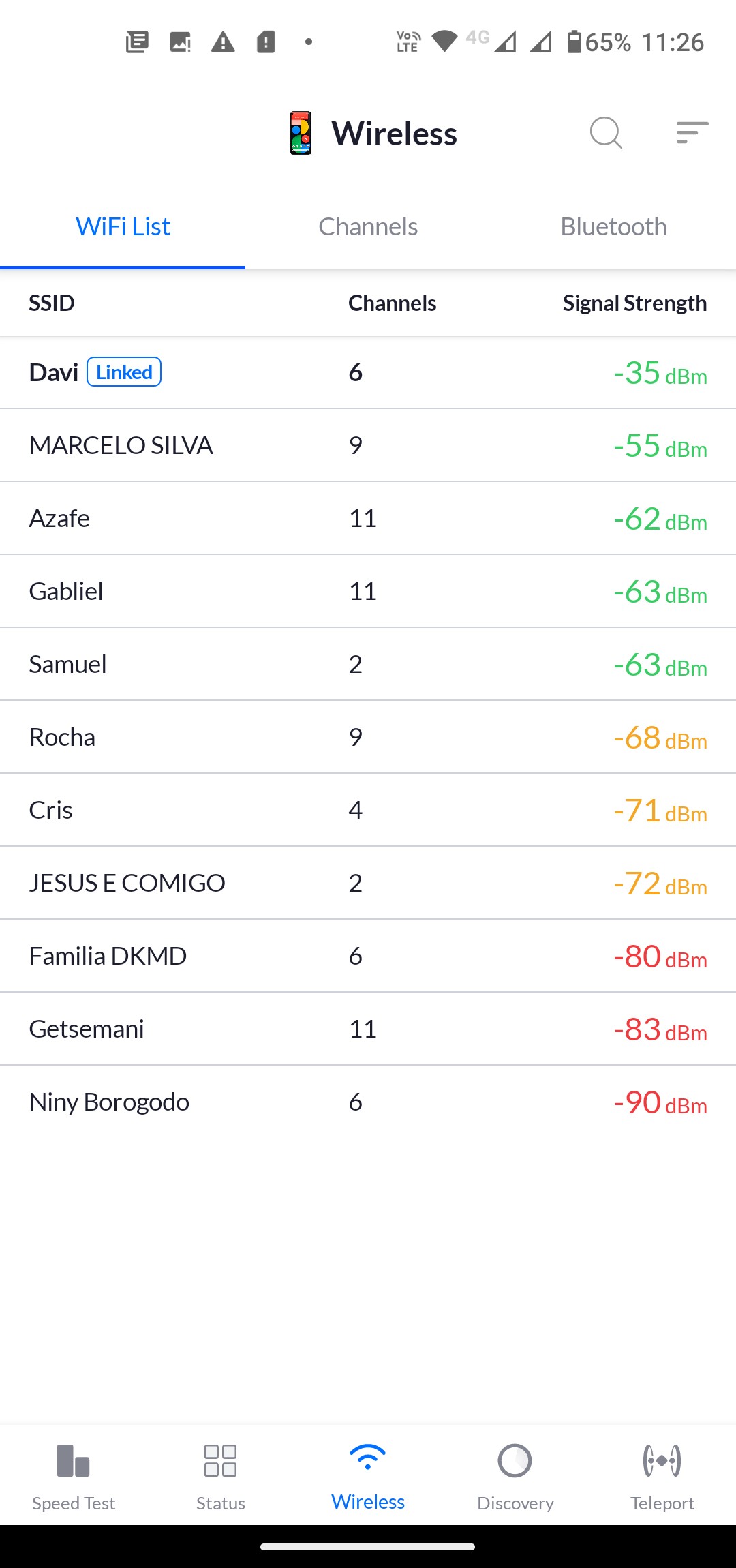Image resolution: width=736 pixels, height=1568 pixels.
Task: Tap the Linked badge on Davi
Action: 124,372
